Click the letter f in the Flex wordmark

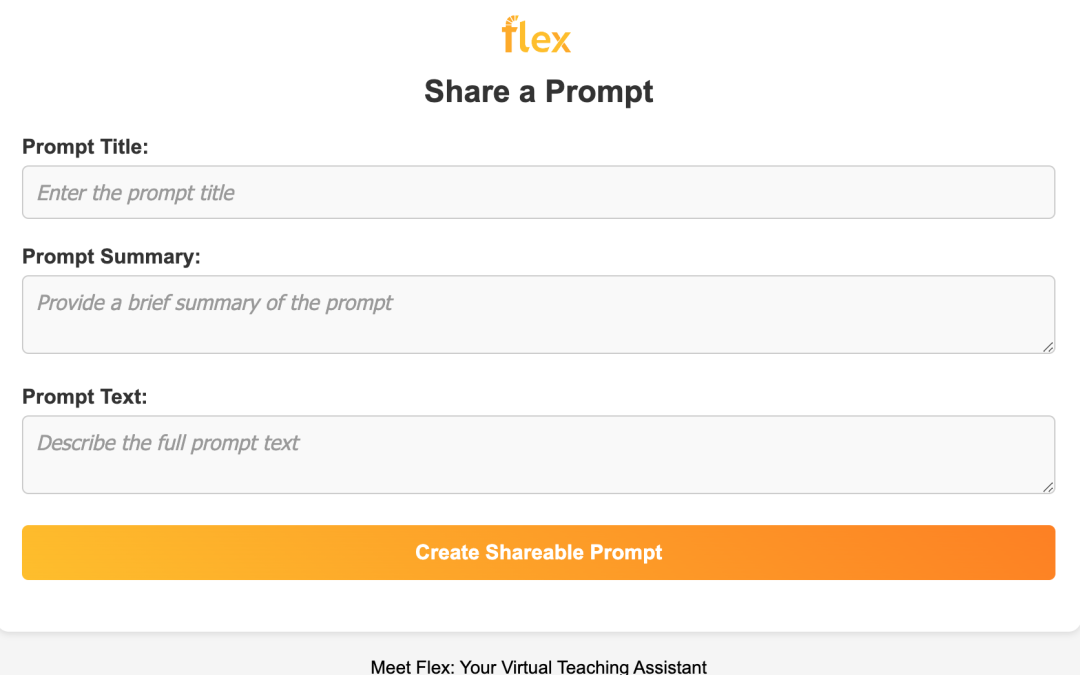click(508, 38)
